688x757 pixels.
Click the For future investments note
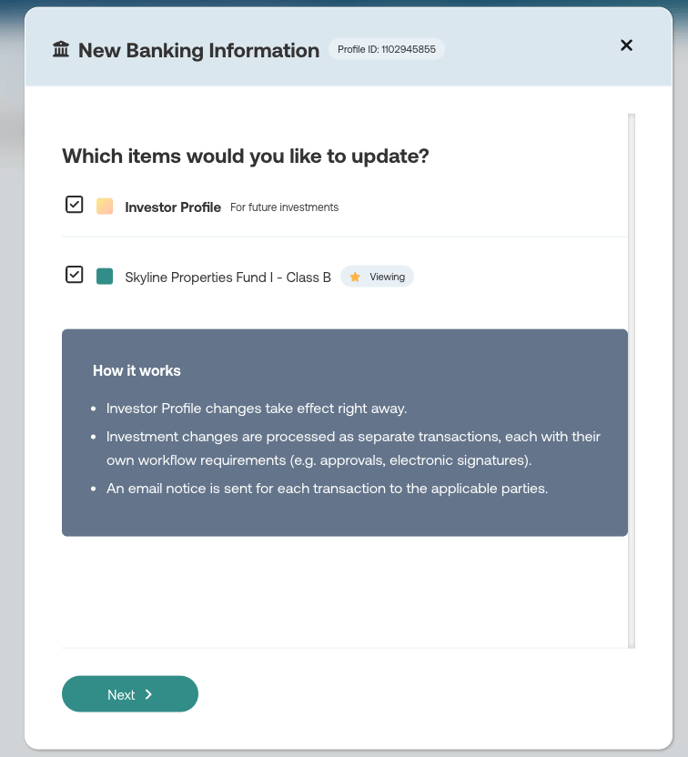pos(284,207)
